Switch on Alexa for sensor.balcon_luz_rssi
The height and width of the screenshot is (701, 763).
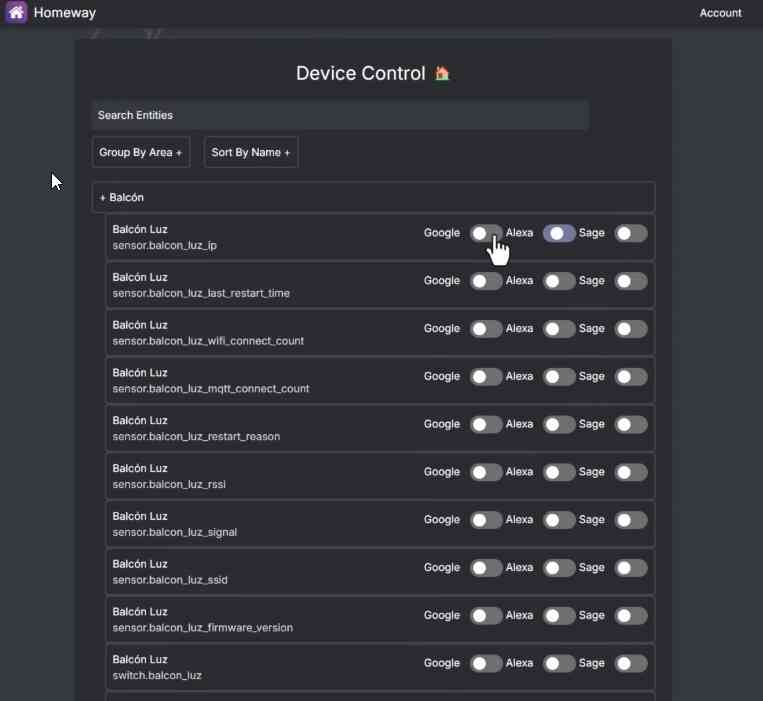(x=559, y=472)
